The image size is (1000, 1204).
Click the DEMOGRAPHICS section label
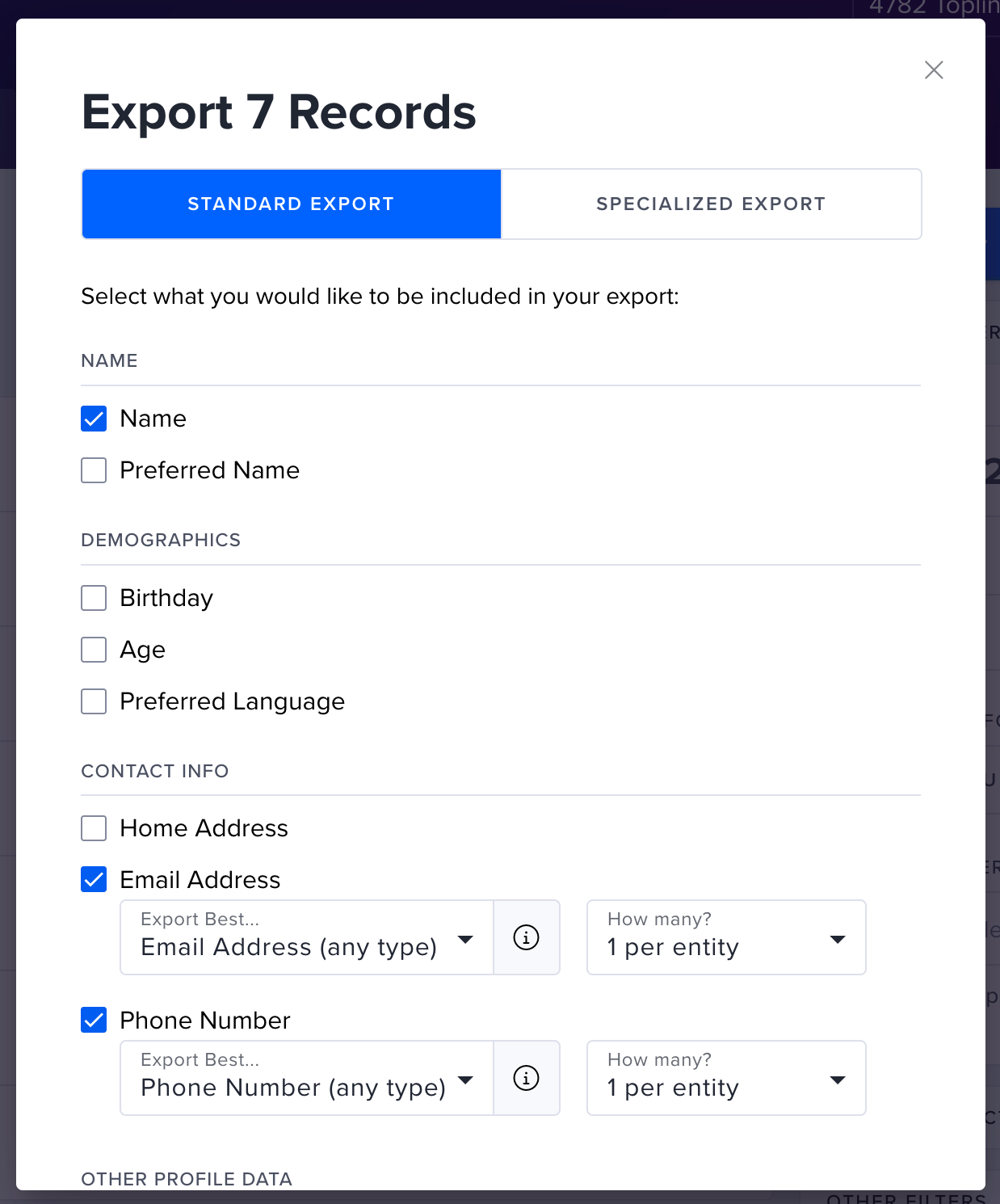161,540
